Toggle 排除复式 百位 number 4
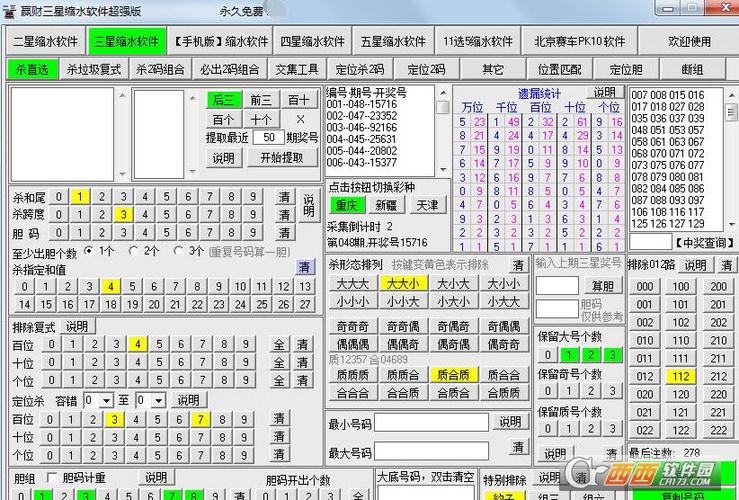The width and height of the screenshot is (739, 500). tap(137, 344)
